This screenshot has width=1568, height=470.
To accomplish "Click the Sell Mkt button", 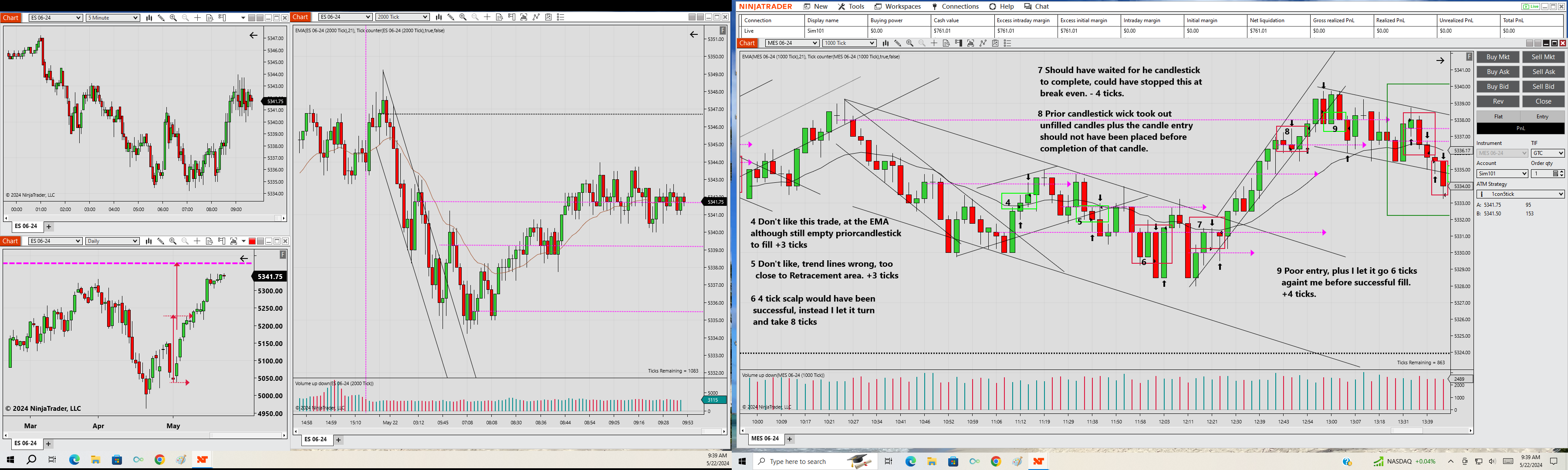I will [x=1543, y=57].
